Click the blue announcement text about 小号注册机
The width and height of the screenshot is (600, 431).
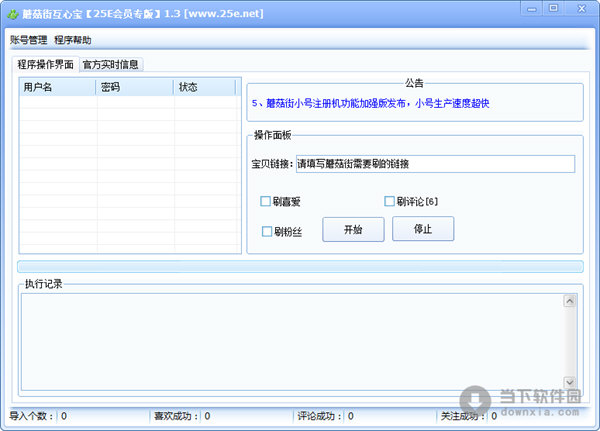click(x=370, y=103)
